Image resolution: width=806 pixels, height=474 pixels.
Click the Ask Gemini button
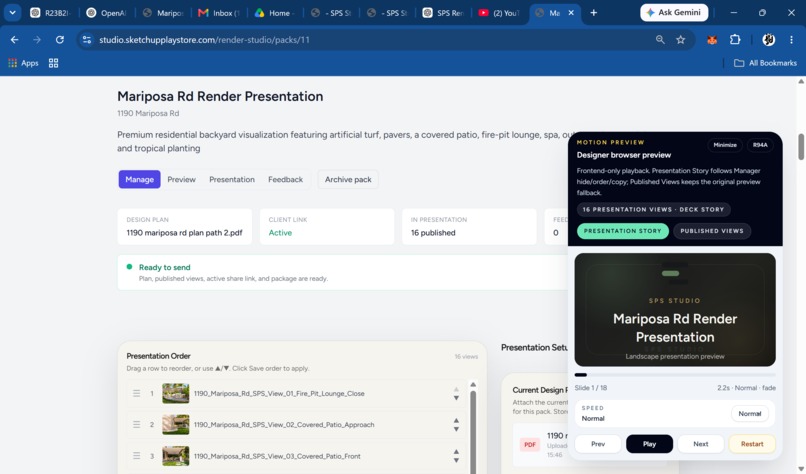pos(674,12)
